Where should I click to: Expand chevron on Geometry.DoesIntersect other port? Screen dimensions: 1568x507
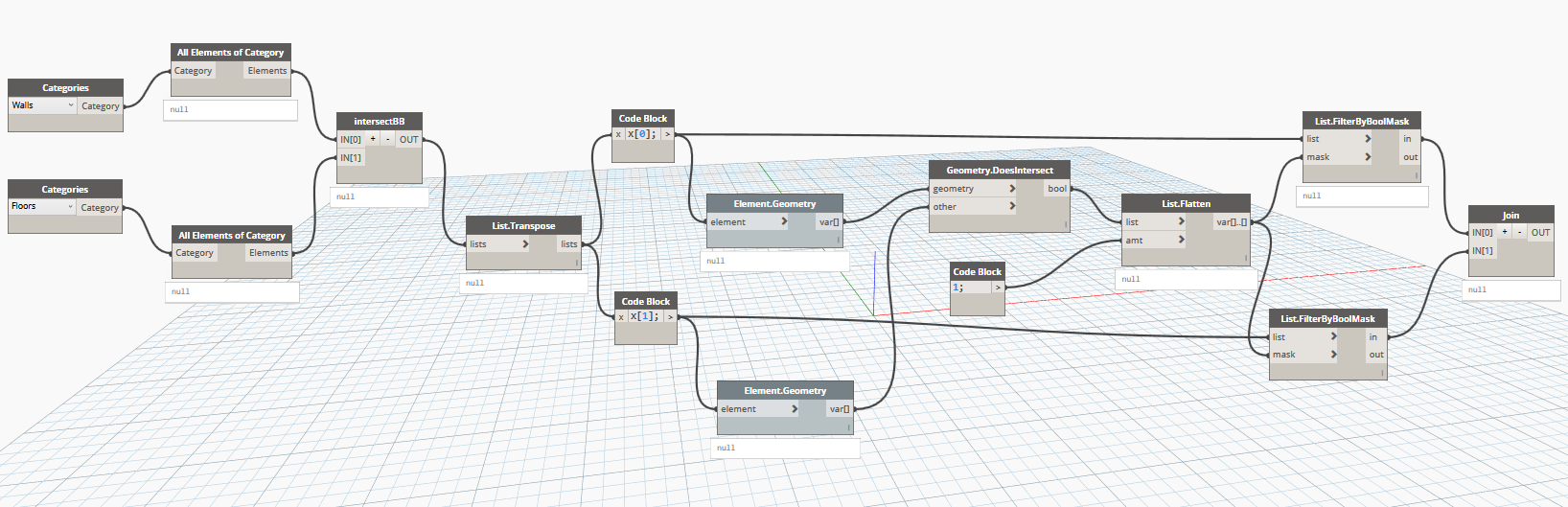click(1012, 206)
